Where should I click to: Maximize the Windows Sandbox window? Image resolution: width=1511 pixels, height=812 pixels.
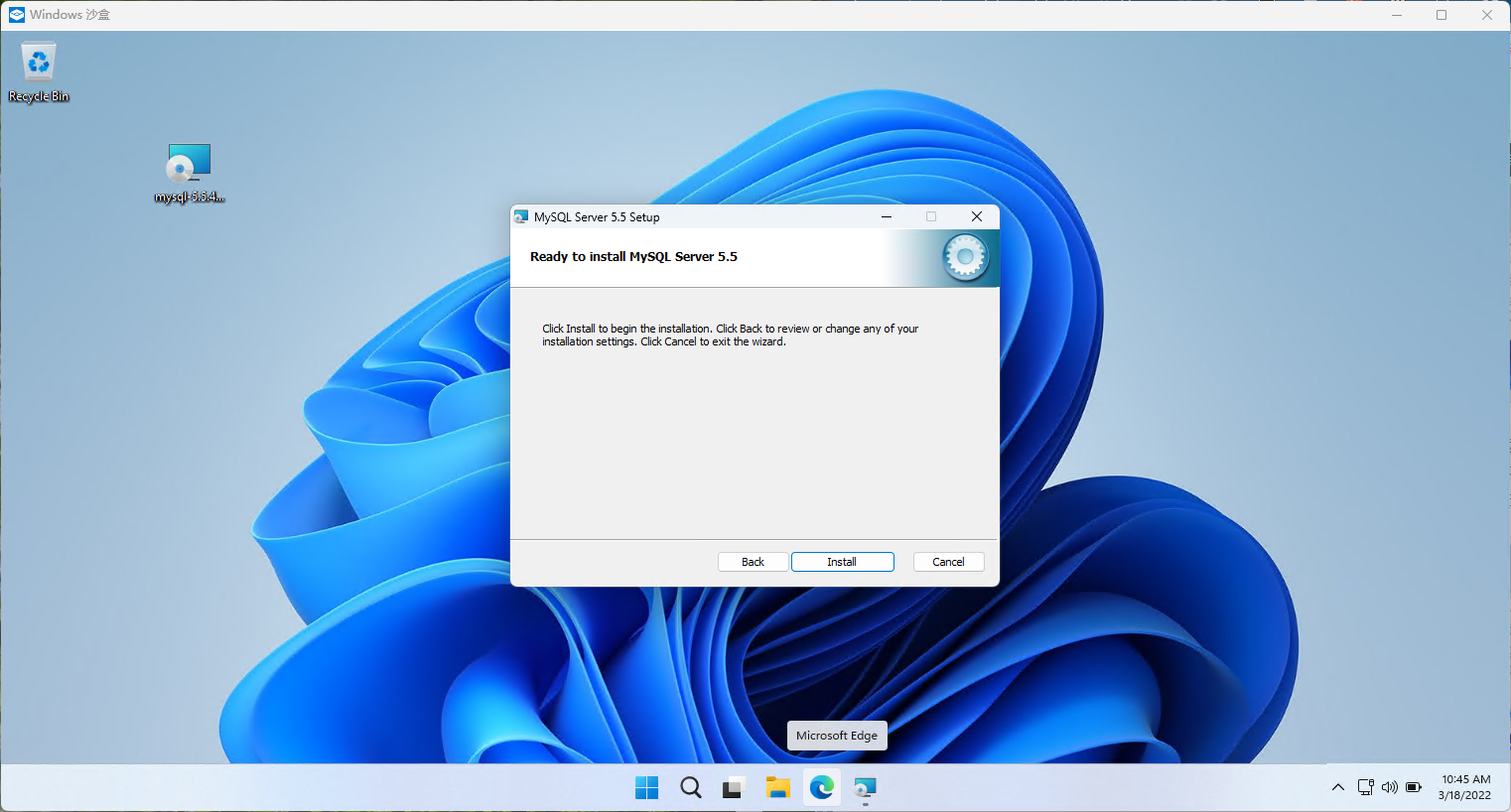click(1442, 15)
